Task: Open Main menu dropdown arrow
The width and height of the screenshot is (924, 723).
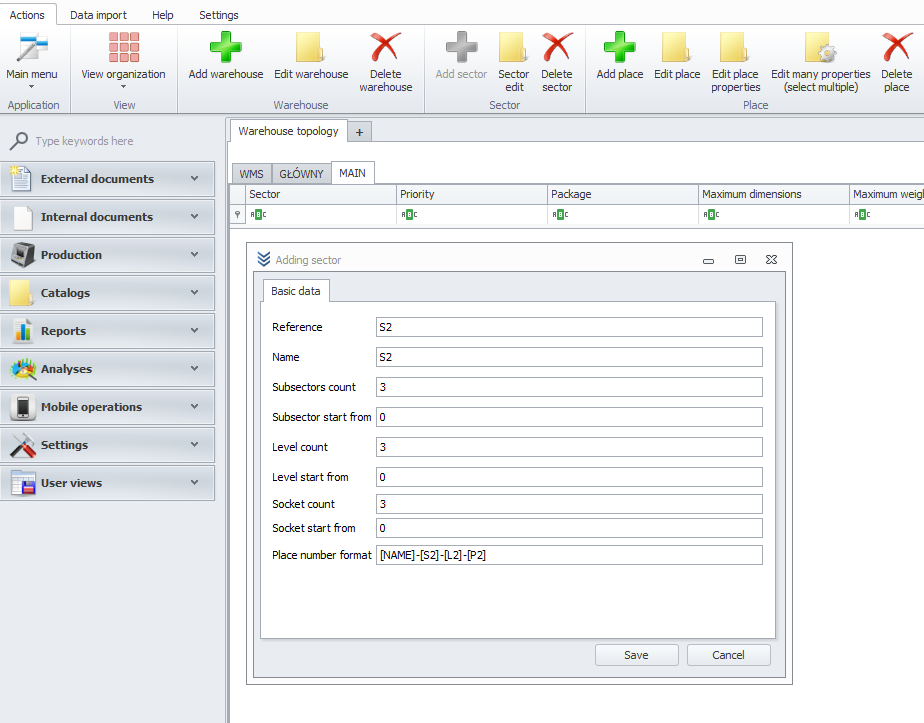Action: (x=31, y=87)
